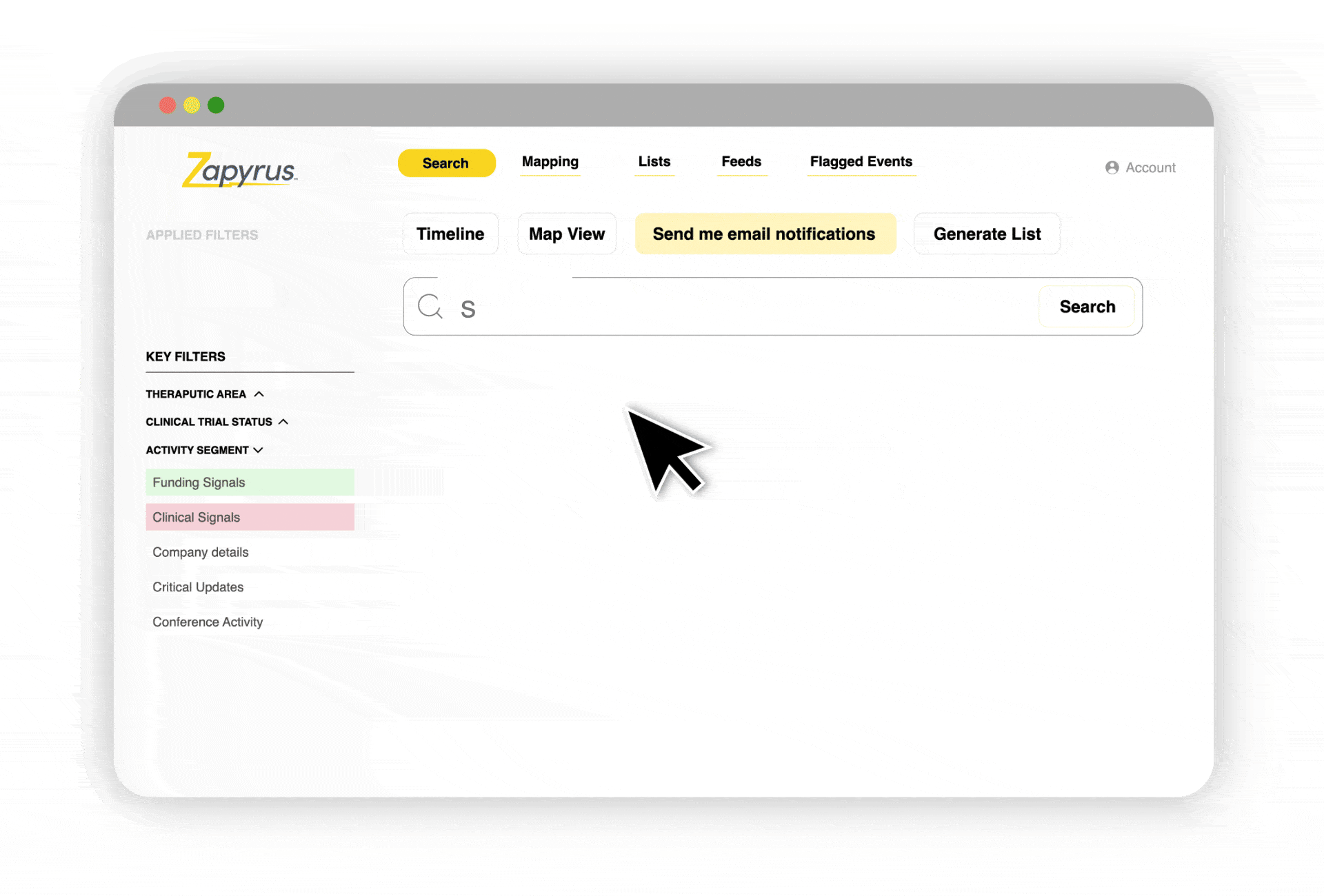
Task: Focus the search text field
Action: pyautogui.click(x=745, y=307)
